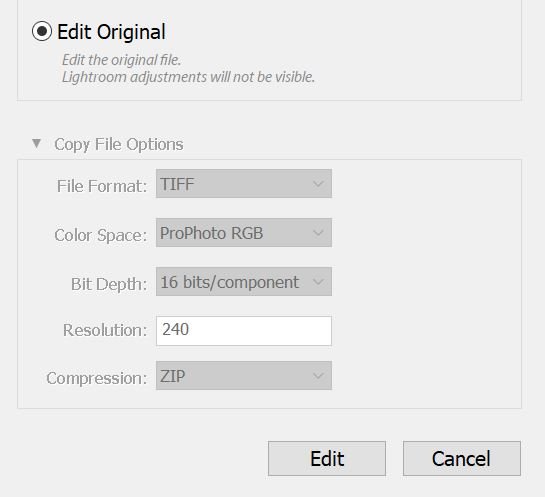Click the Edit Original option label
This screenshot has width=545, height=497.
coord(111,32)
